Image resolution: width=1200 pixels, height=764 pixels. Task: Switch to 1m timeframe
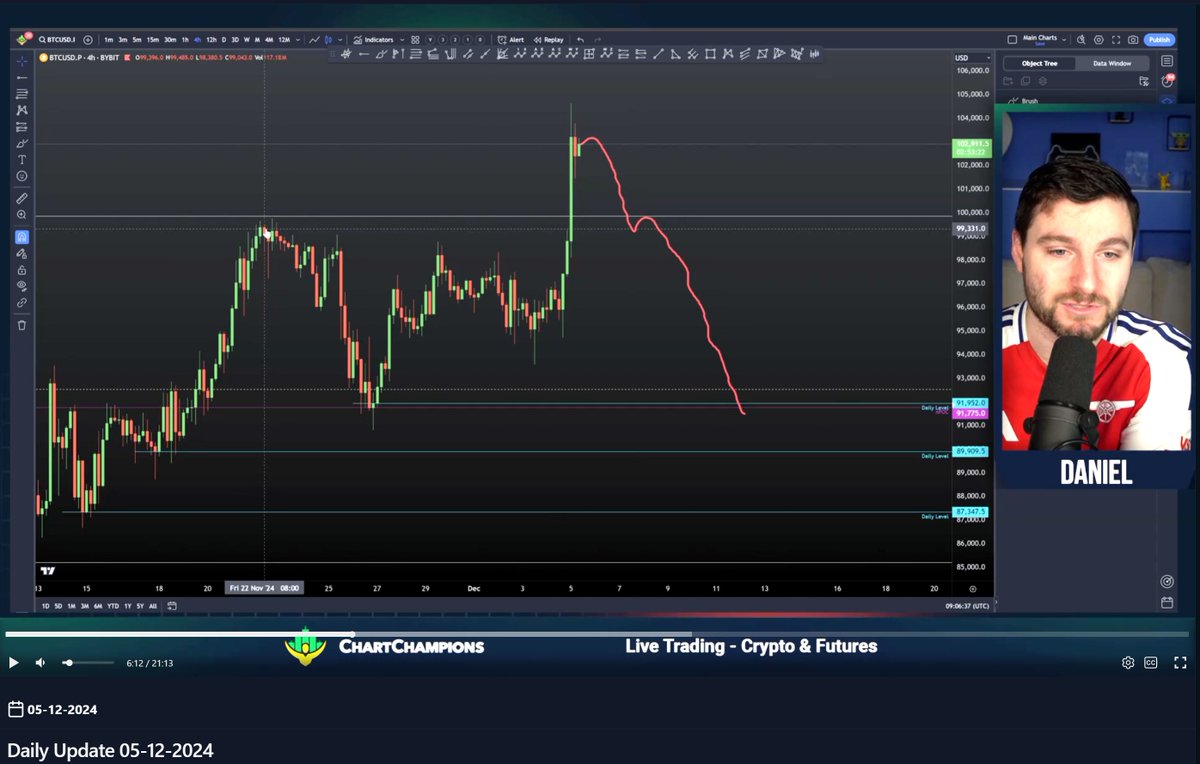click(x=108, y=40)
